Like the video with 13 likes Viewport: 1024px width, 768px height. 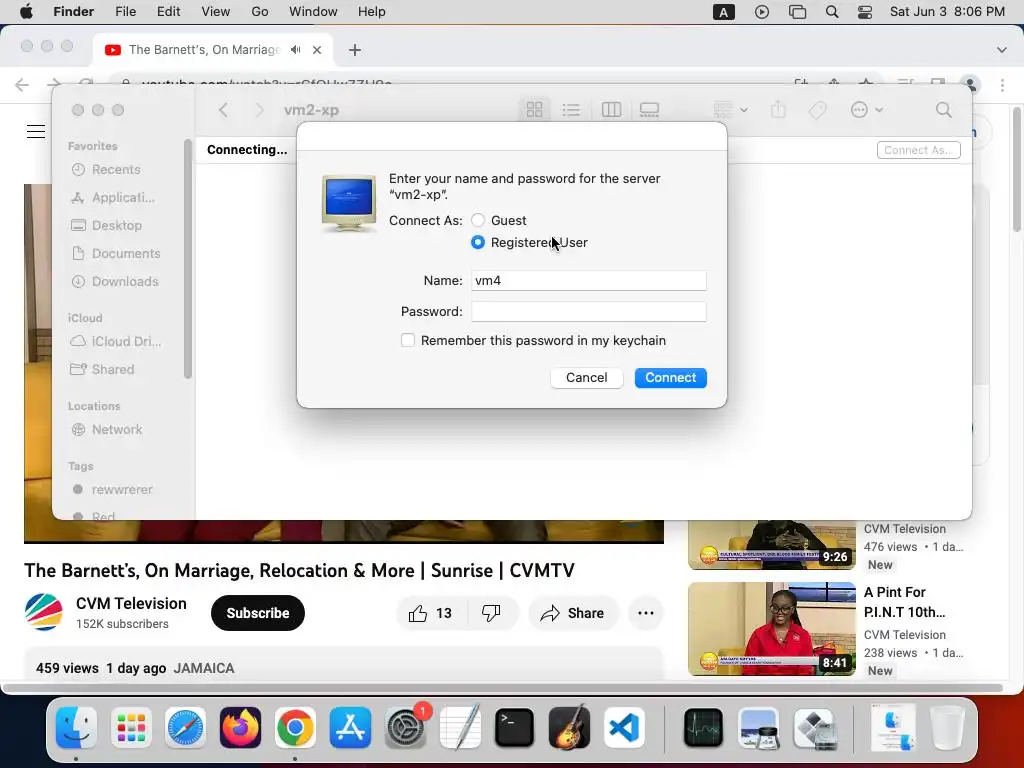(x=430, y=613)
